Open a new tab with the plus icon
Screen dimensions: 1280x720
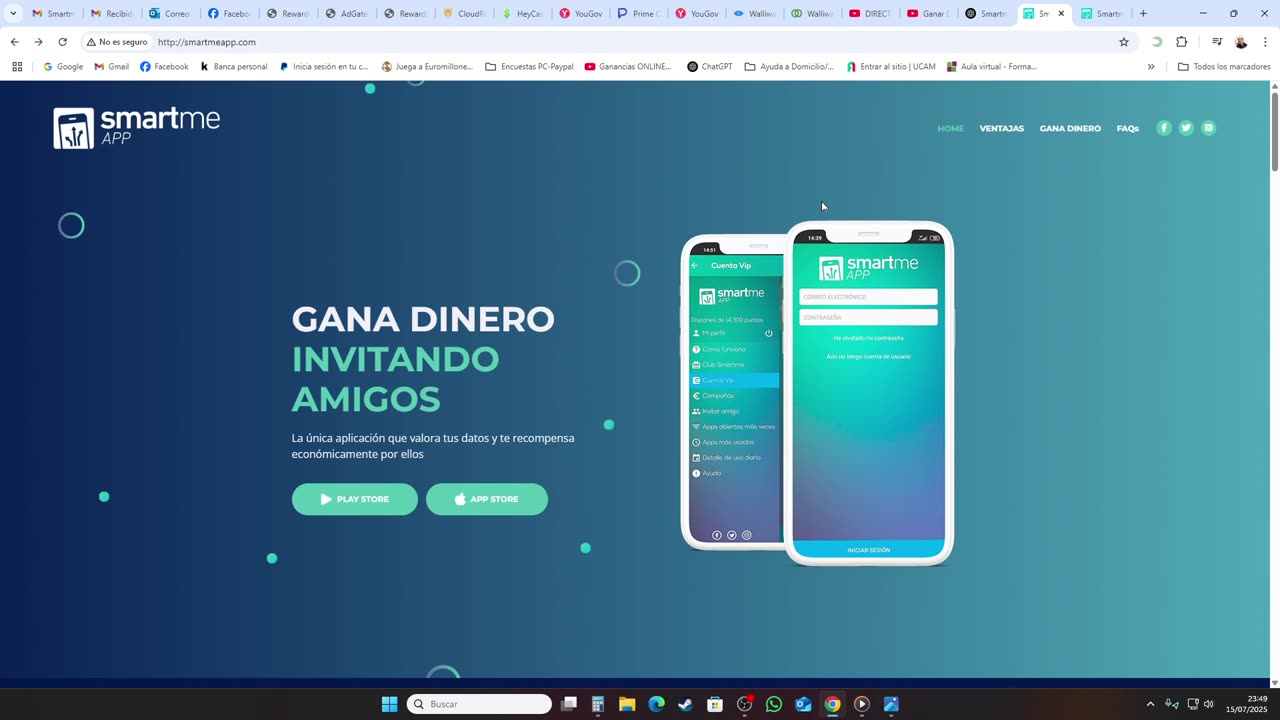[1143, 14]
